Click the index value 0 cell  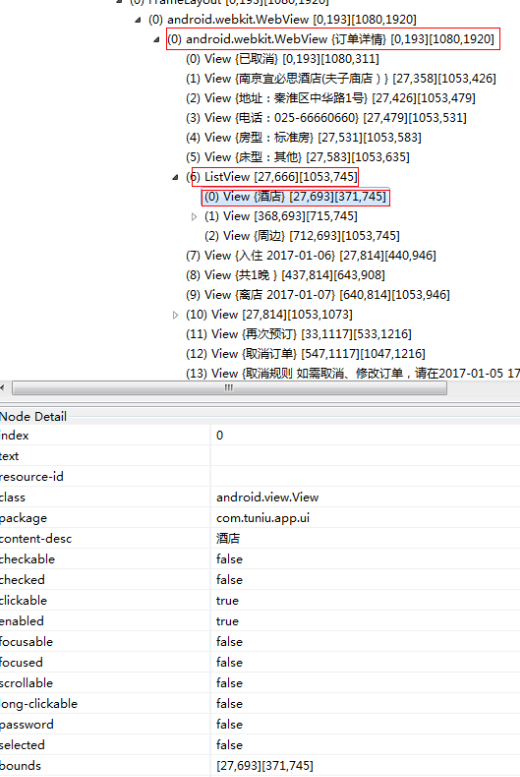pos(365,435)
